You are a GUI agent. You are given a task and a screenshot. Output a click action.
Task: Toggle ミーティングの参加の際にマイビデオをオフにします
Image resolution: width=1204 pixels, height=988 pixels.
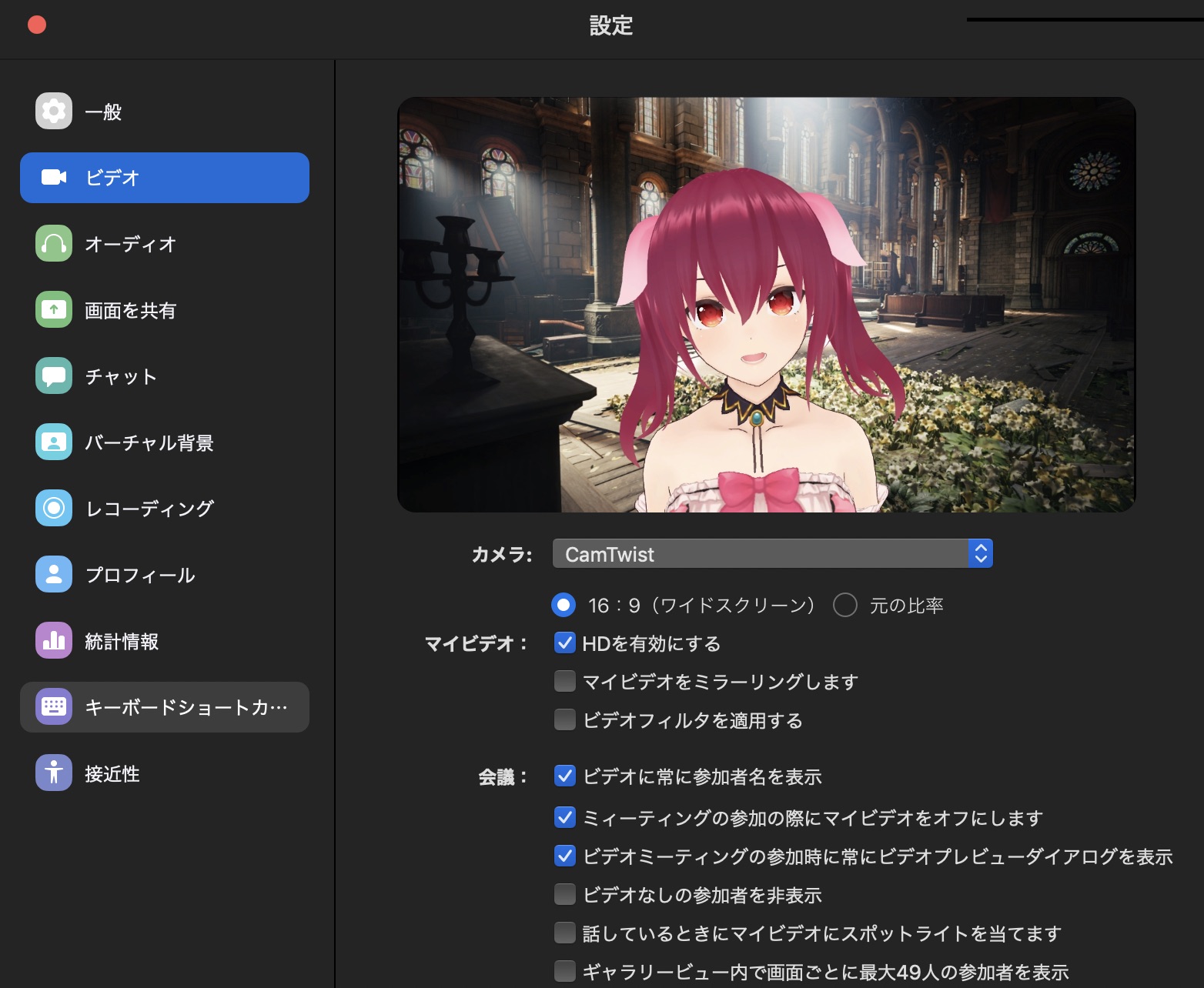[565, 817]
